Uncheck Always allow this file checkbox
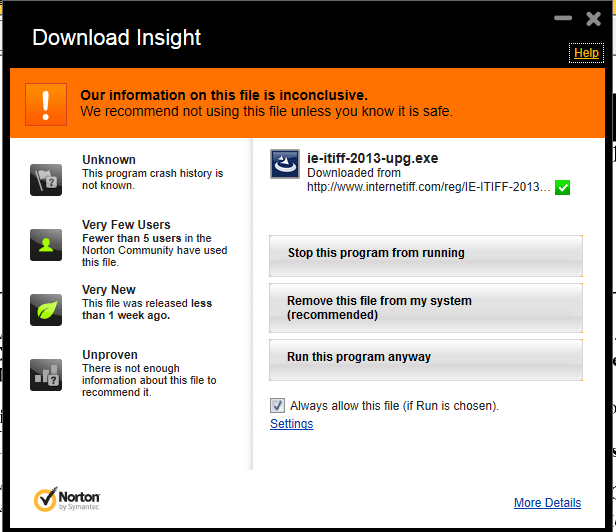The image size is (616, 532). click(277, 405)
